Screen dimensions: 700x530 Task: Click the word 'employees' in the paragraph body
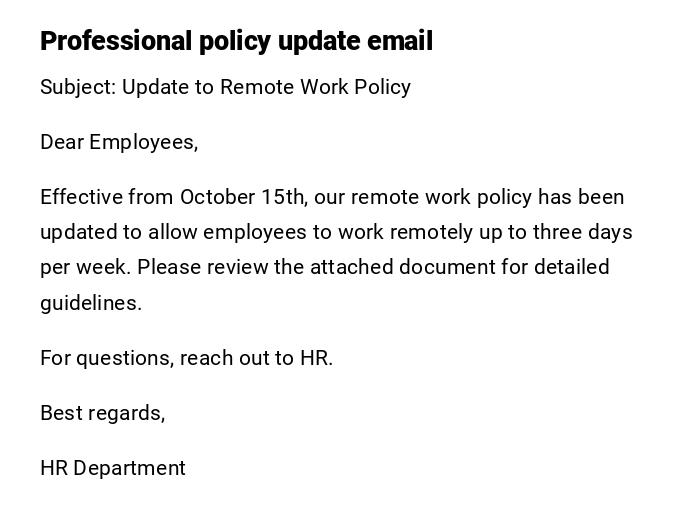pos(254,232)
